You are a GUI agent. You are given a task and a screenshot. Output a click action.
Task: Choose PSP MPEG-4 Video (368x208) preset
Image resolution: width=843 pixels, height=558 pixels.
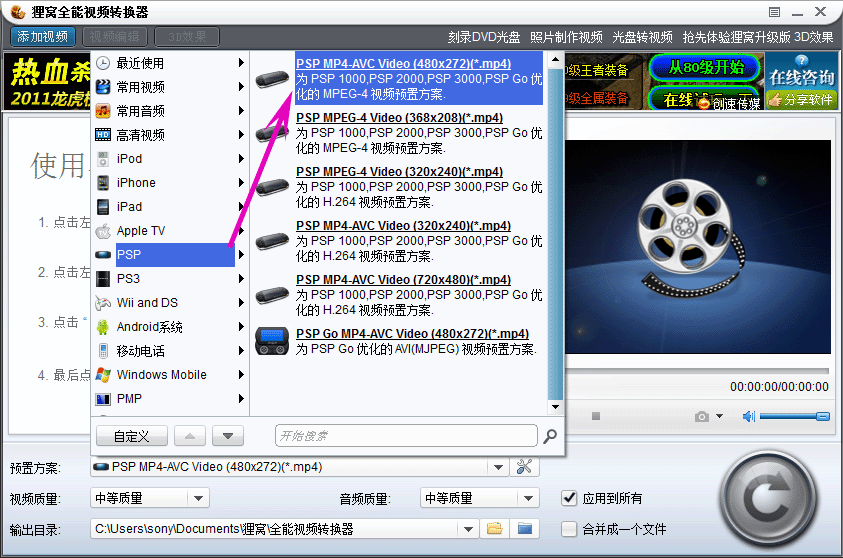[x=399, y=118]
